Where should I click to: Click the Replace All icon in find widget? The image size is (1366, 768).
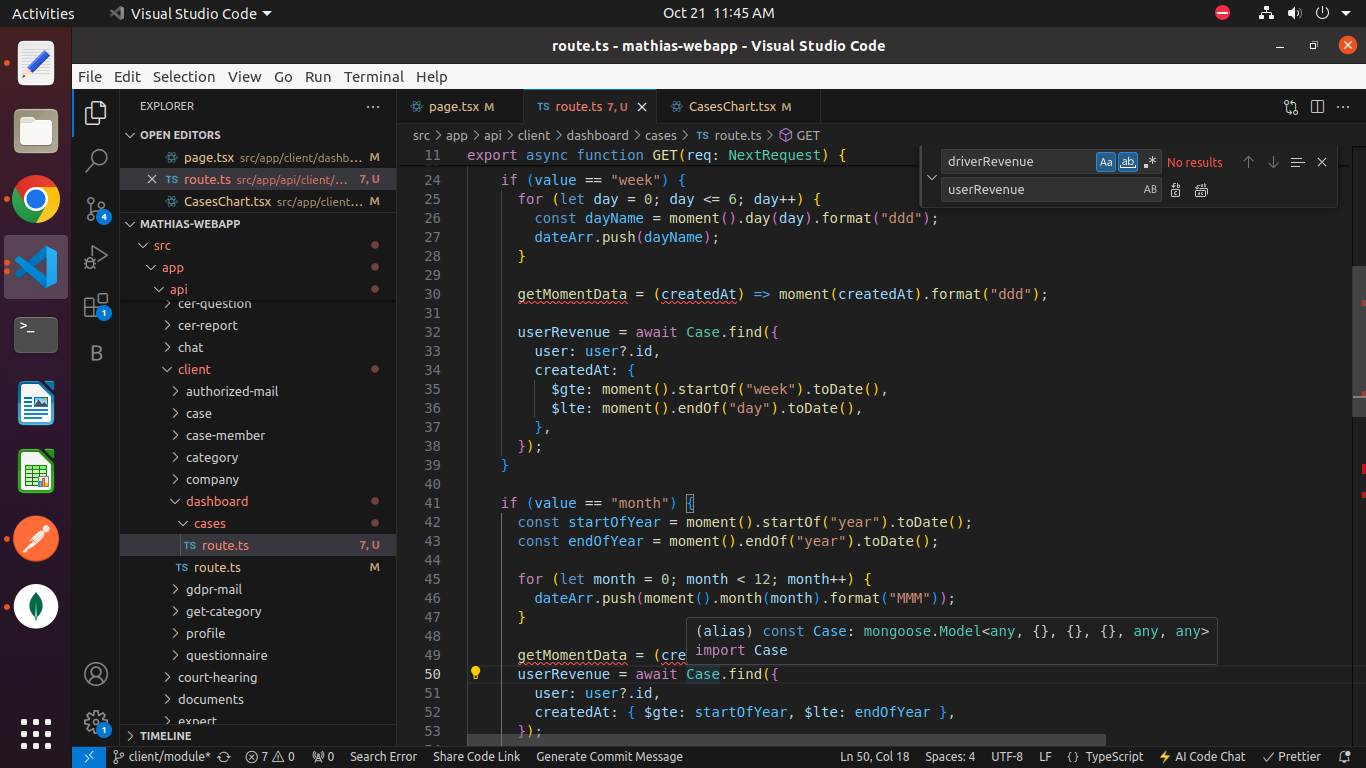pyautogui.click(x=1201, y=190)
